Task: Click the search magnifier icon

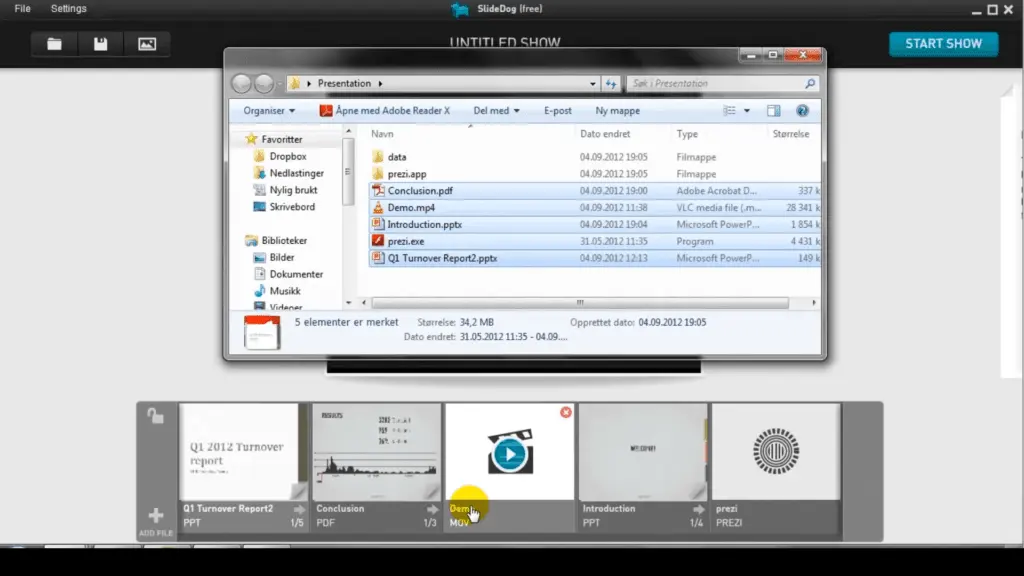Action: pos(810,84)
